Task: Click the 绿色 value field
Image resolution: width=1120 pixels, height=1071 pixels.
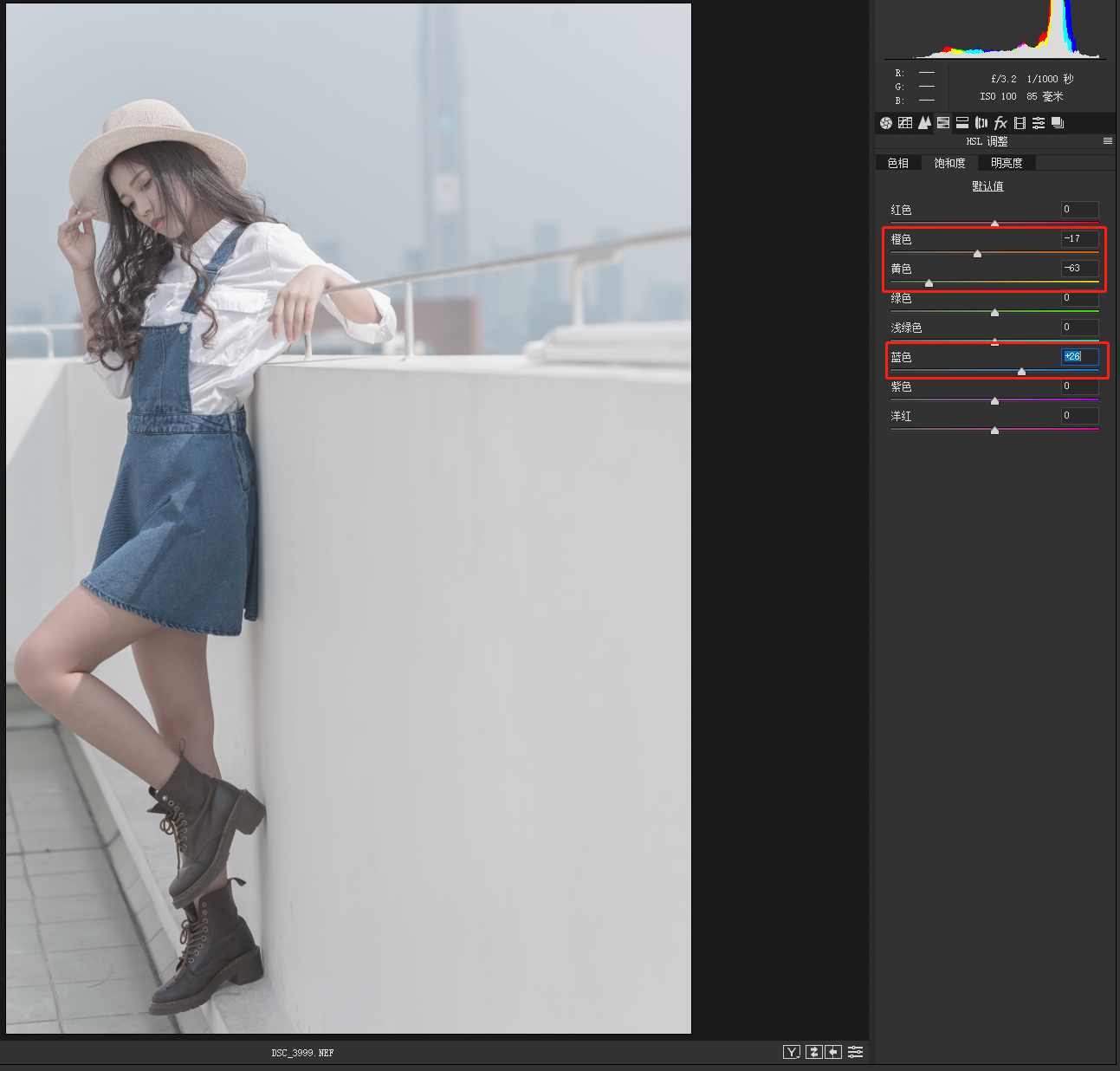Action: (1080, 297)
